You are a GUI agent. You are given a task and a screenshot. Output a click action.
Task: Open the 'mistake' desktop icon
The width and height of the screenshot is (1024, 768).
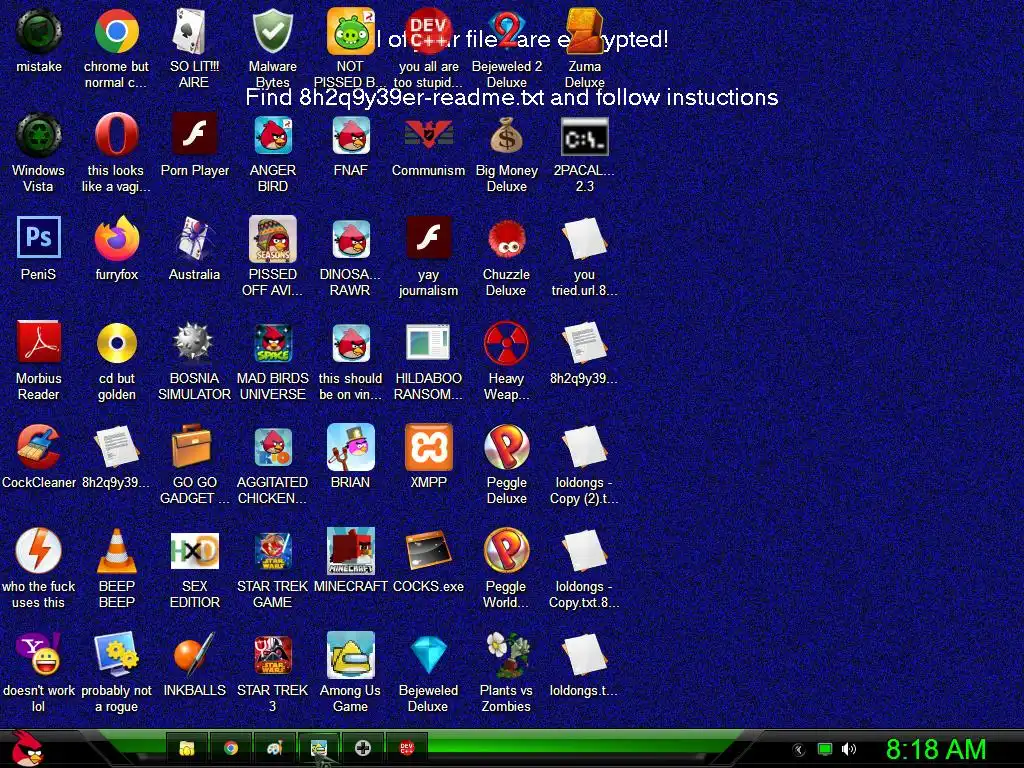pos(39,31)
